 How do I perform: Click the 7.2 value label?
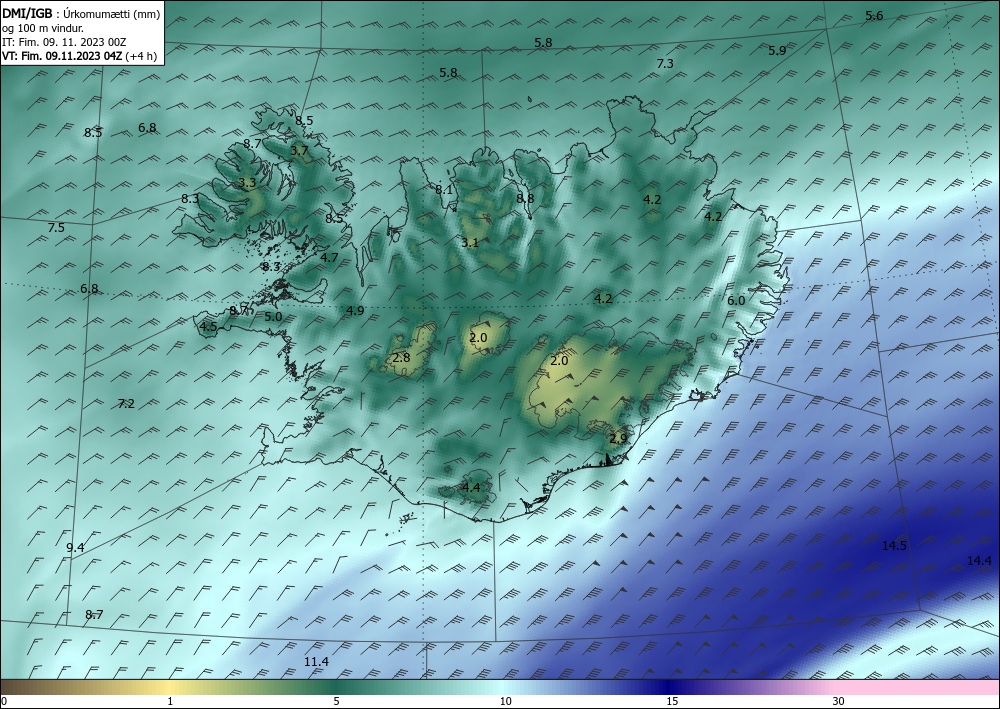[126, 404]
